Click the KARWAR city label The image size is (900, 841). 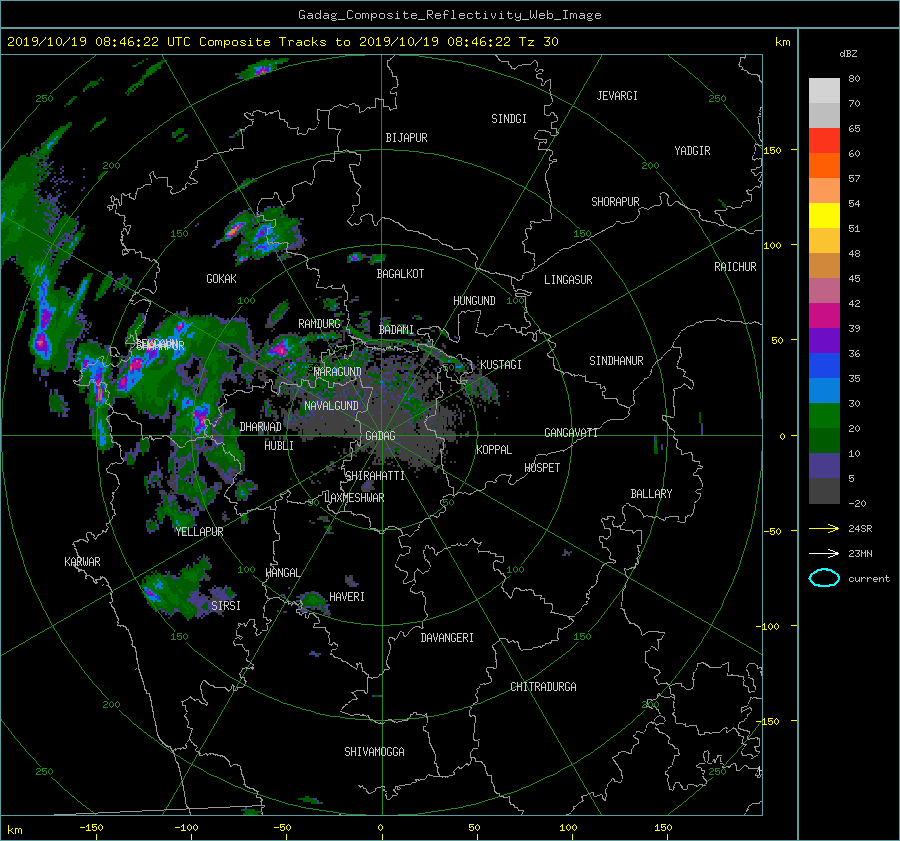pyautogui.click(x=82, y=562)
